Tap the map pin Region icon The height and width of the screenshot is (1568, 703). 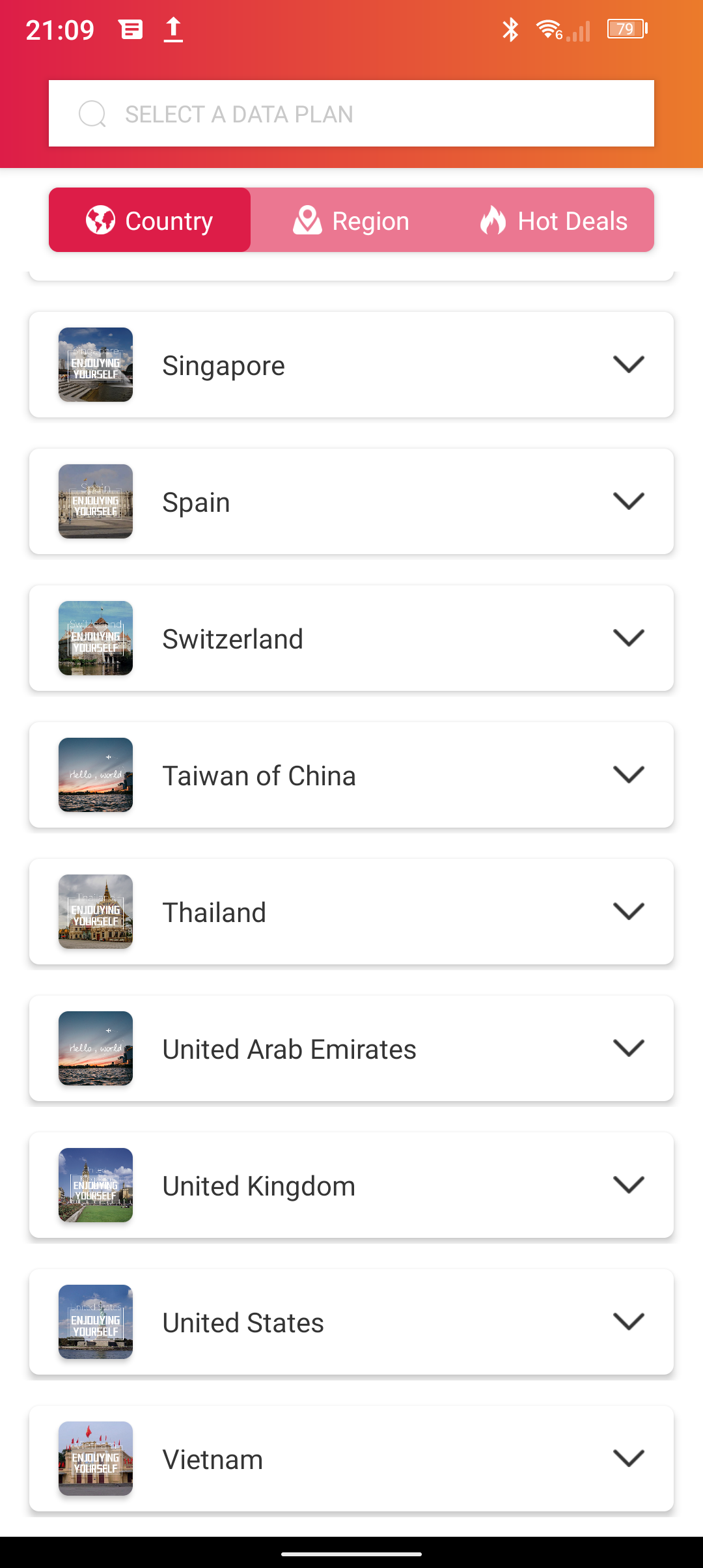tap(307, 220)
